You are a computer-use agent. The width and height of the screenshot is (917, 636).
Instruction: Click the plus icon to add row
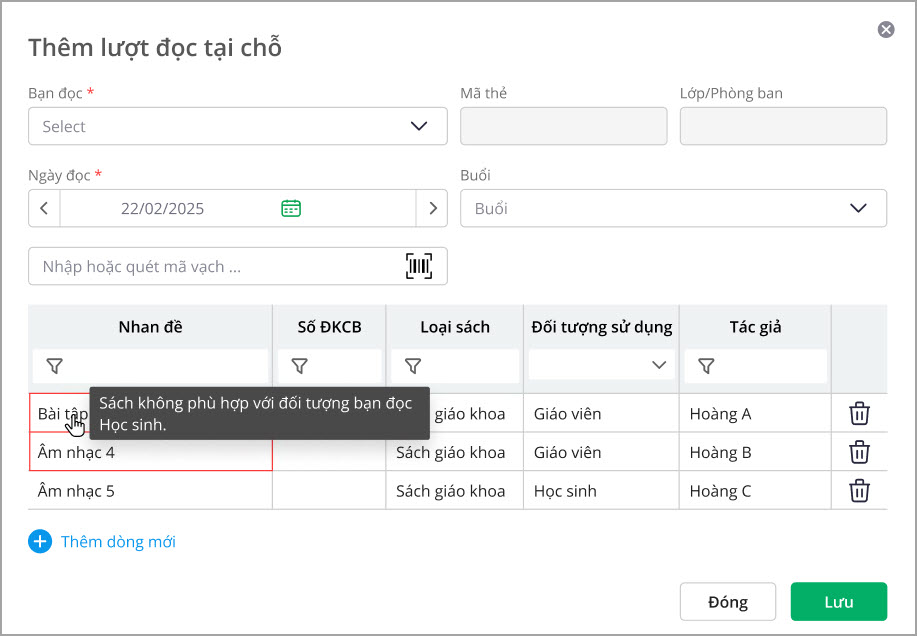(x=40, y=542)
